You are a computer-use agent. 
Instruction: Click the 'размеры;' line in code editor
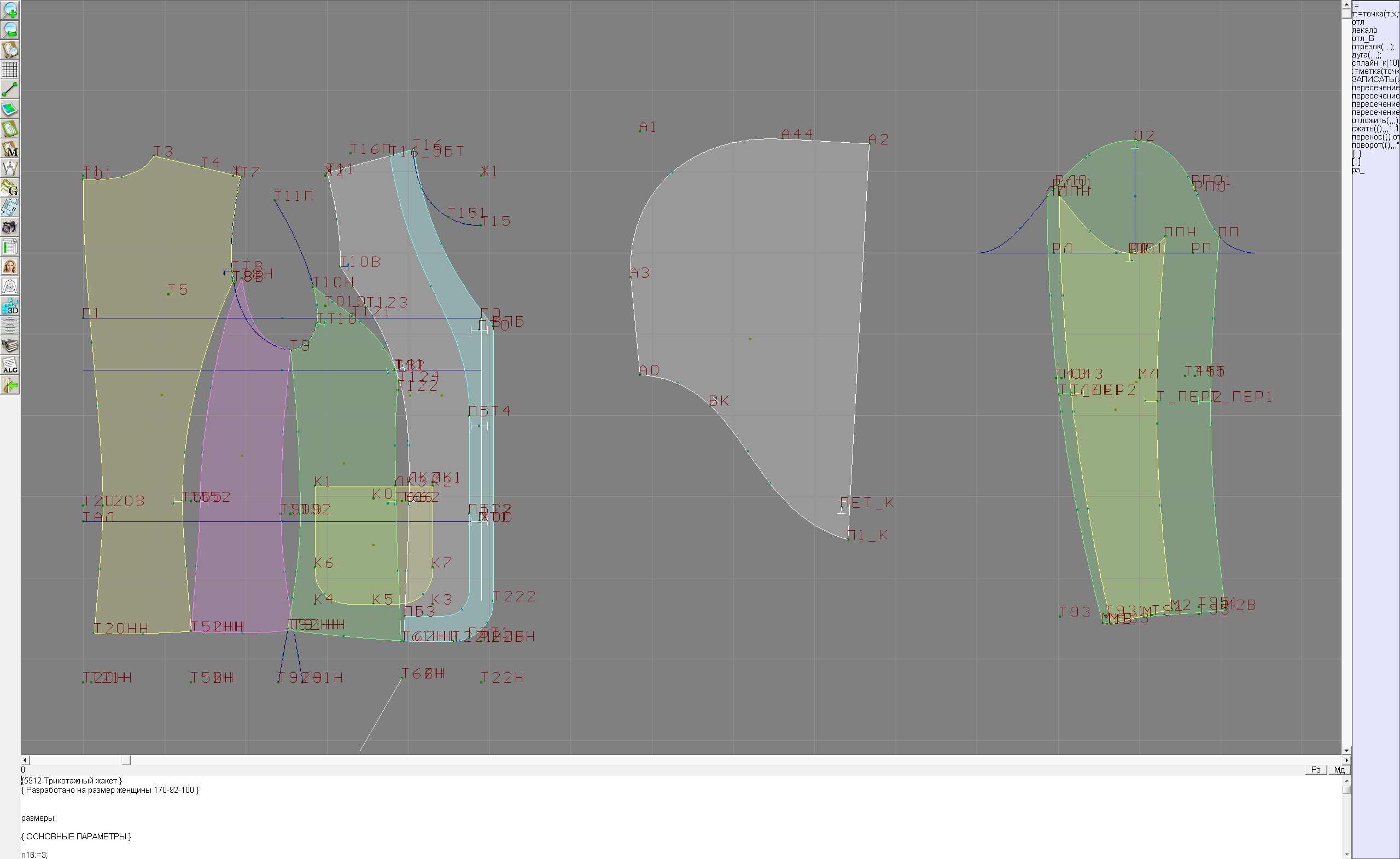point(39,818)
